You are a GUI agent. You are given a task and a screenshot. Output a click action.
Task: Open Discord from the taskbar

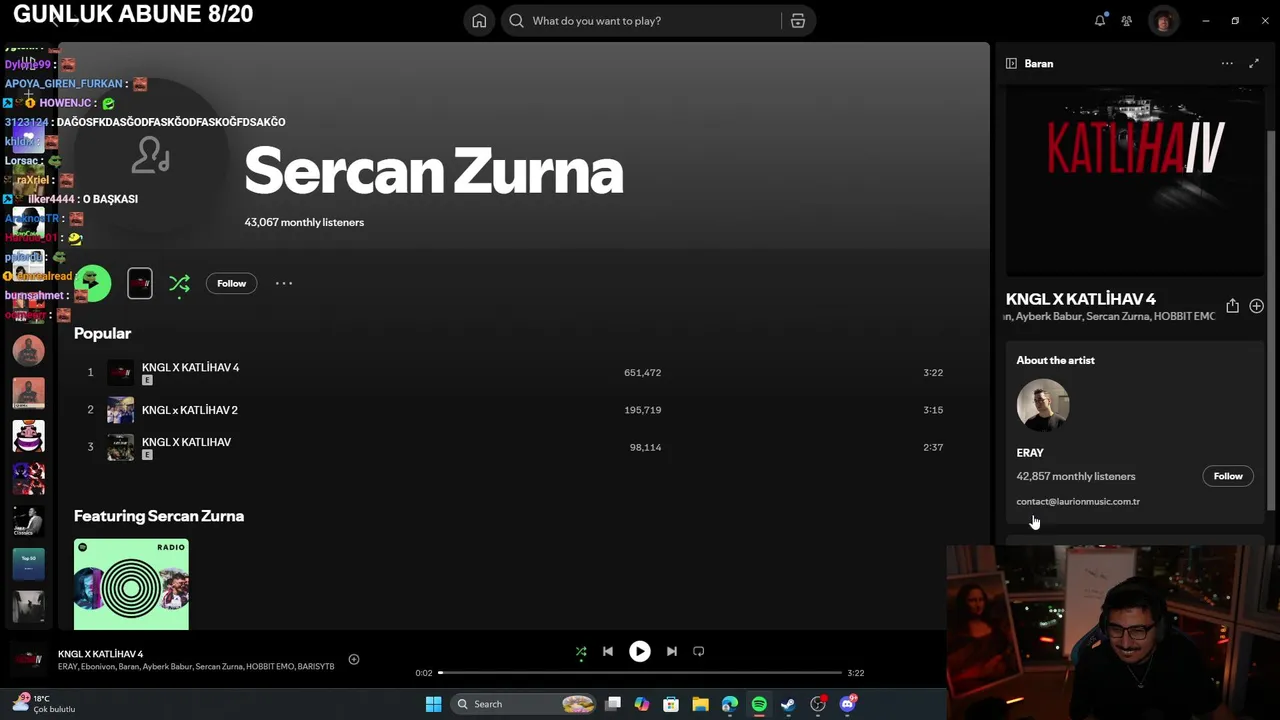[x=848, y=704]
